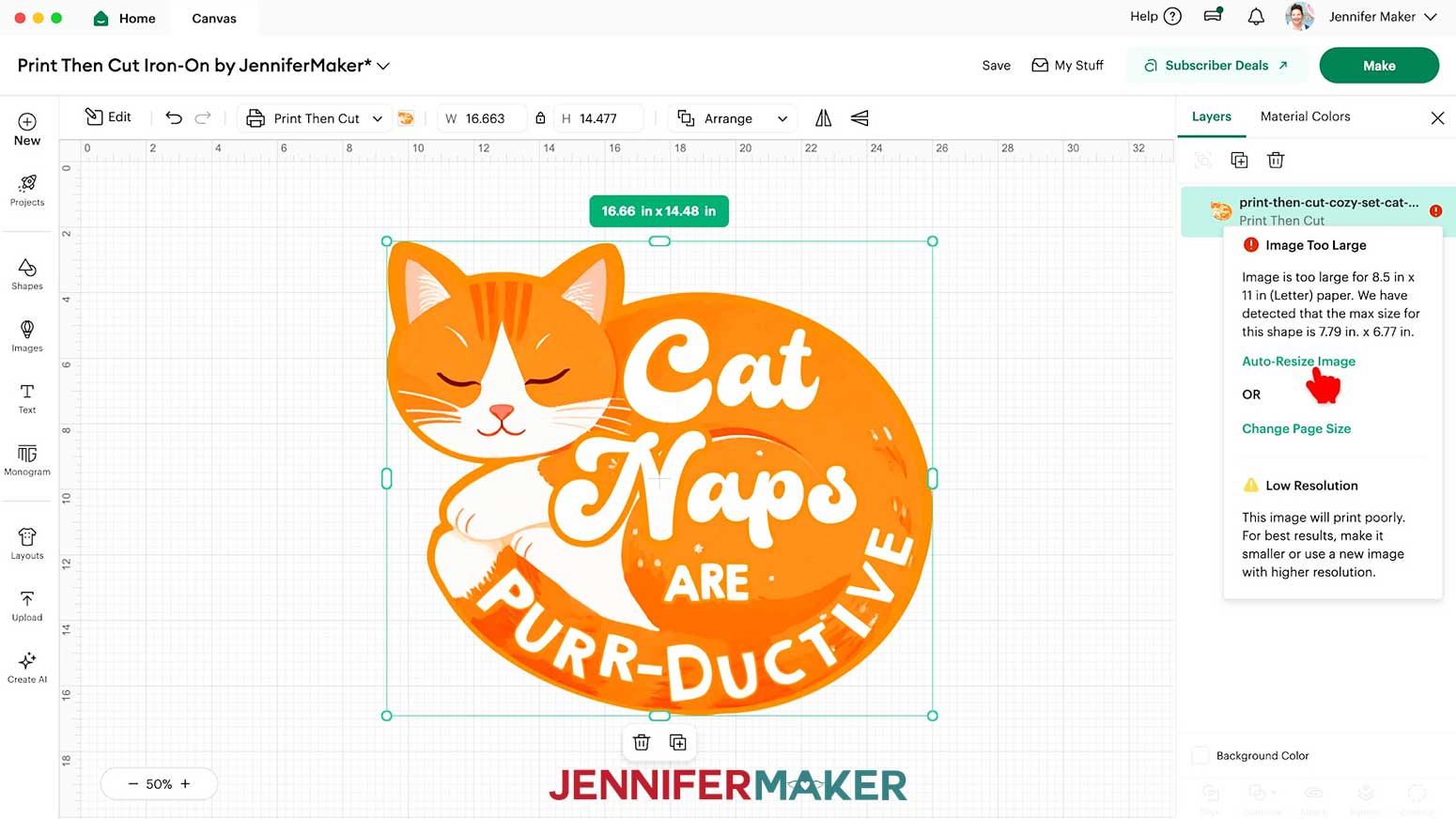The width and height of the screenshot is (1456, 819).
Task: Open Subscriber Deals link
Action: pos(1216,65)
